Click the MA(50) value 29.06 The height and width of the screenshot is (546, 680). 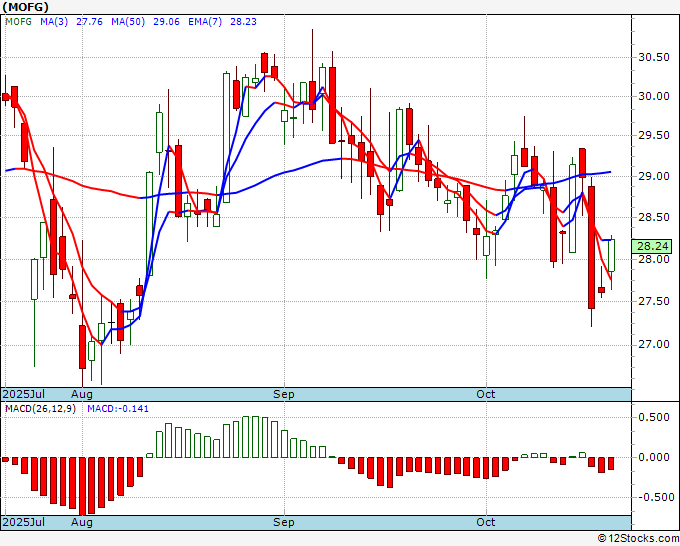coord(166,22)
